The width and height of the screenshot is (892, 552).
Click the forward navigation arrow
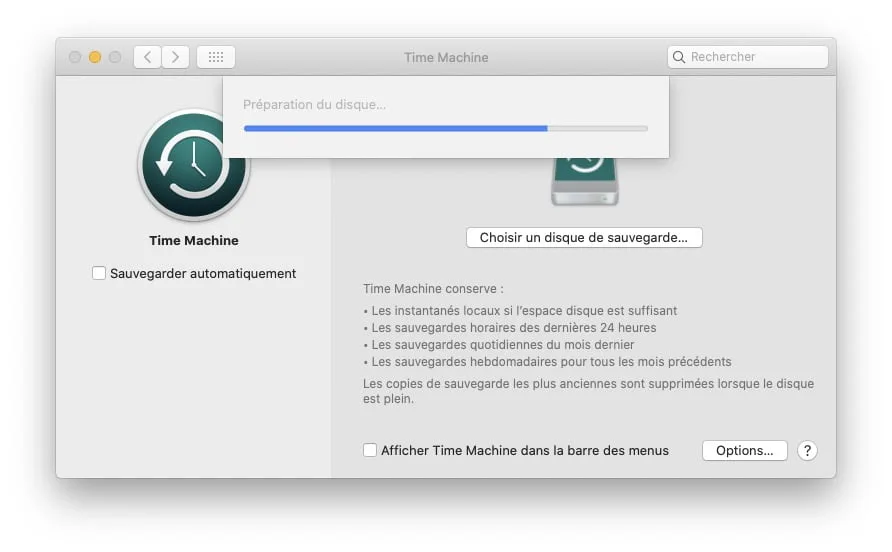(x=175, y=57)
